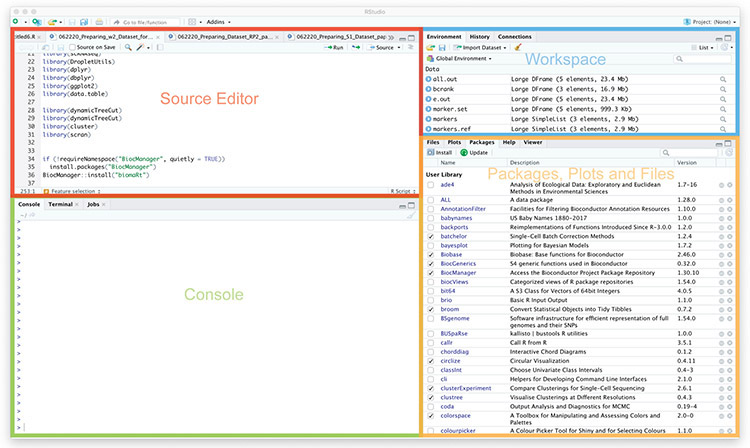Click the Open File folder icon

pyautogui.click(x=52, y=22)
